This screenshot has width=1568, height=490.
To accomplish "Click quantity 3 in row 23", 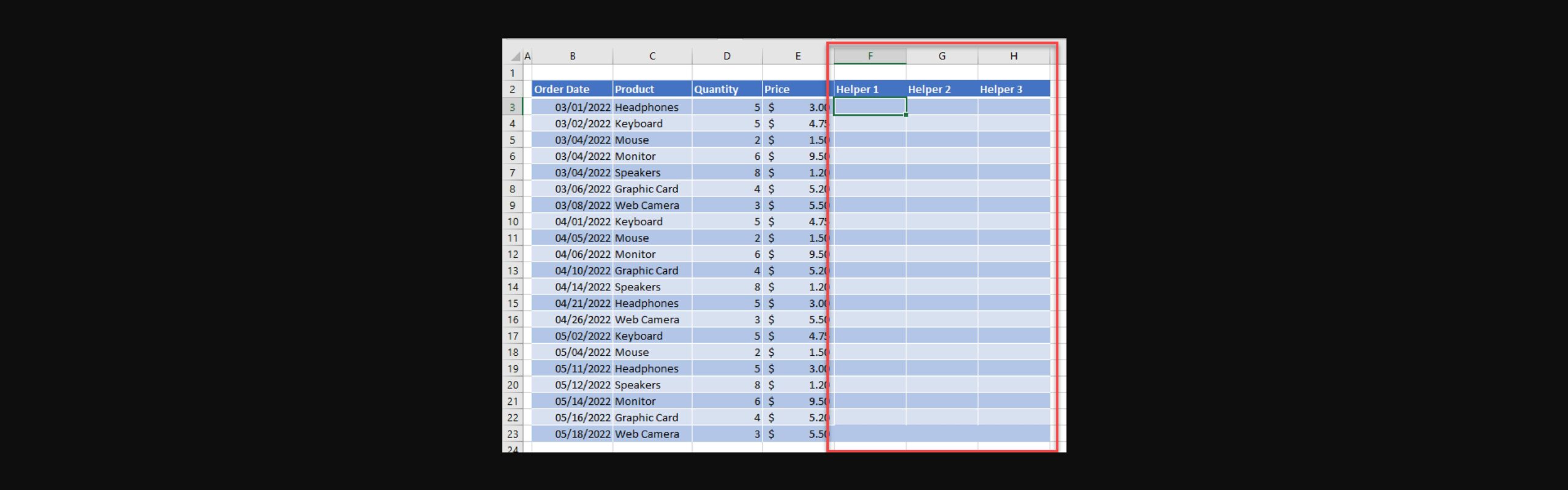I will click(727, 434).
